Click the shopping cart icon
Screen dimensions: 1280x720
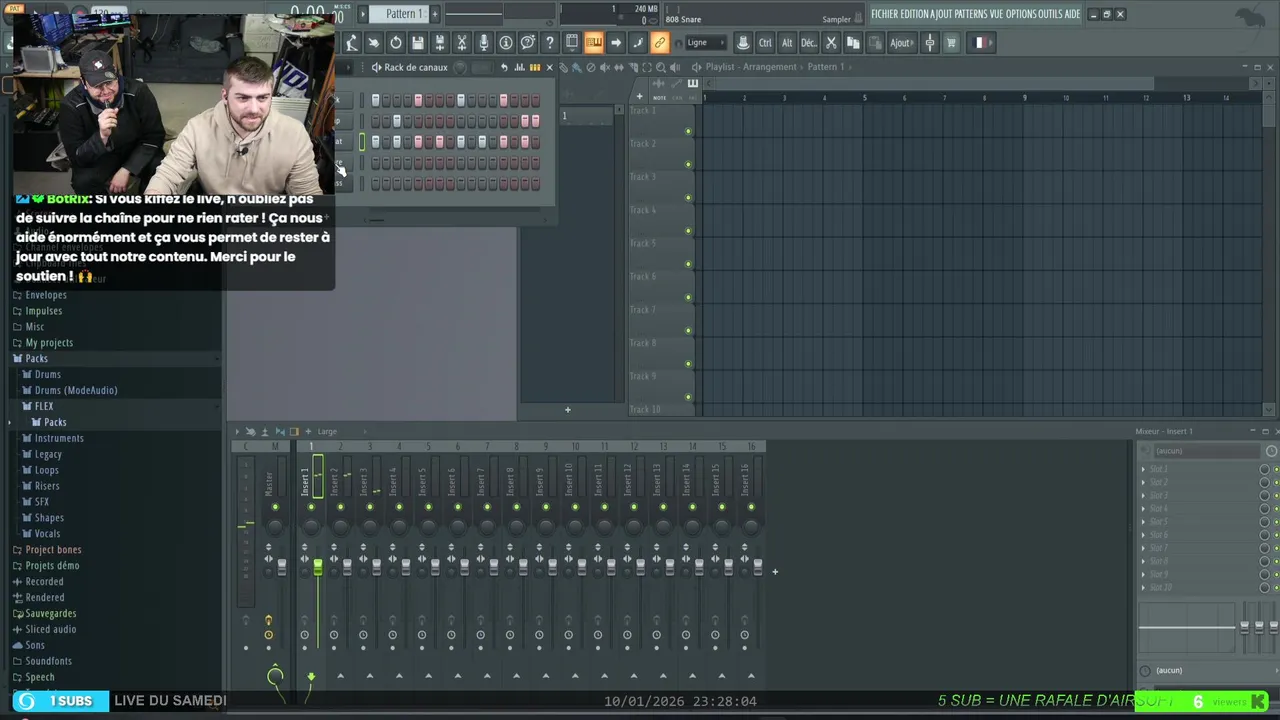tap(951, 42)
